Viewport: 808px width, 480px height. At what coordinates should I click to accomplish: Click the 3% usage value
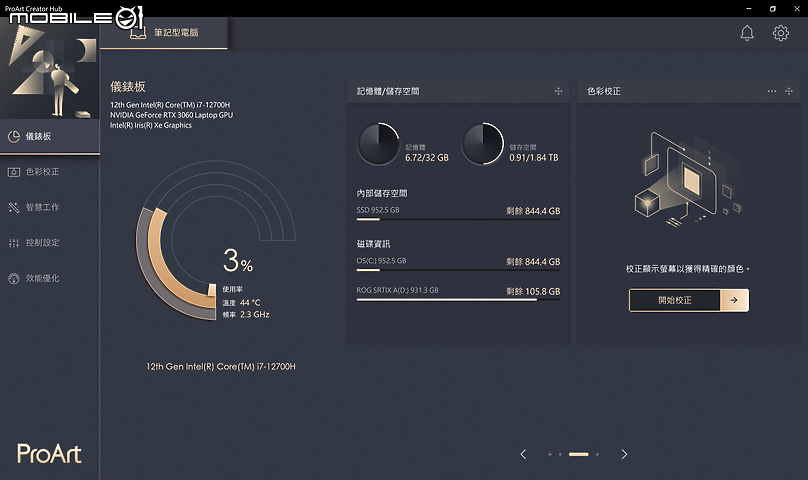coord(238,260)
